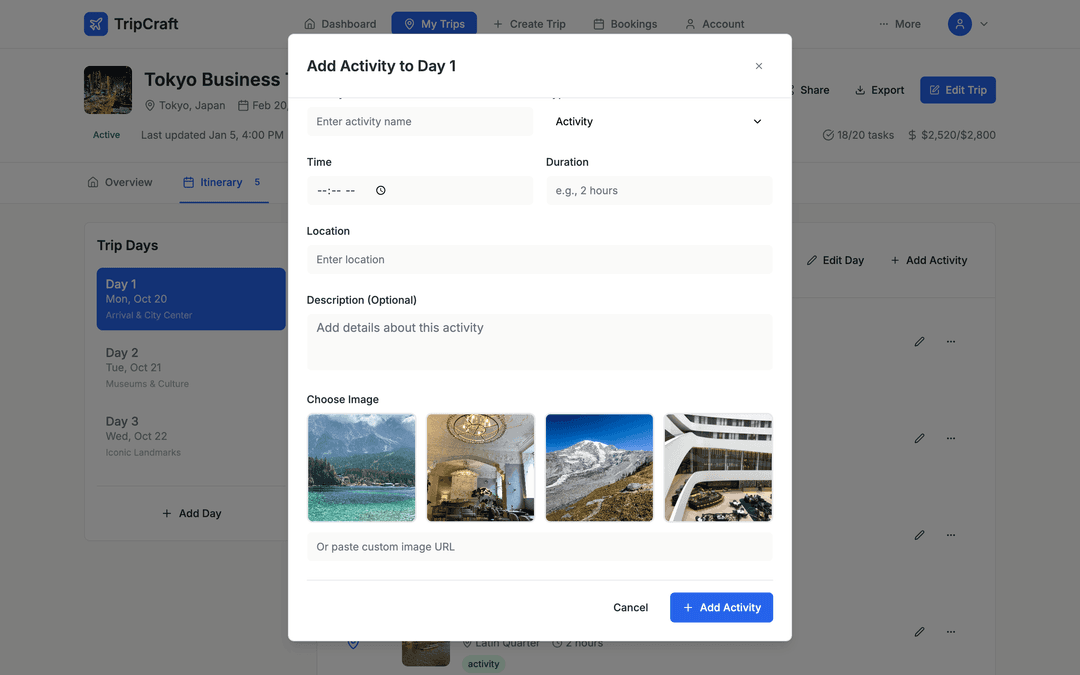Screen dimensions: 1080x675
Task: Click the Add Activity submit button
Action: (721, 607)
